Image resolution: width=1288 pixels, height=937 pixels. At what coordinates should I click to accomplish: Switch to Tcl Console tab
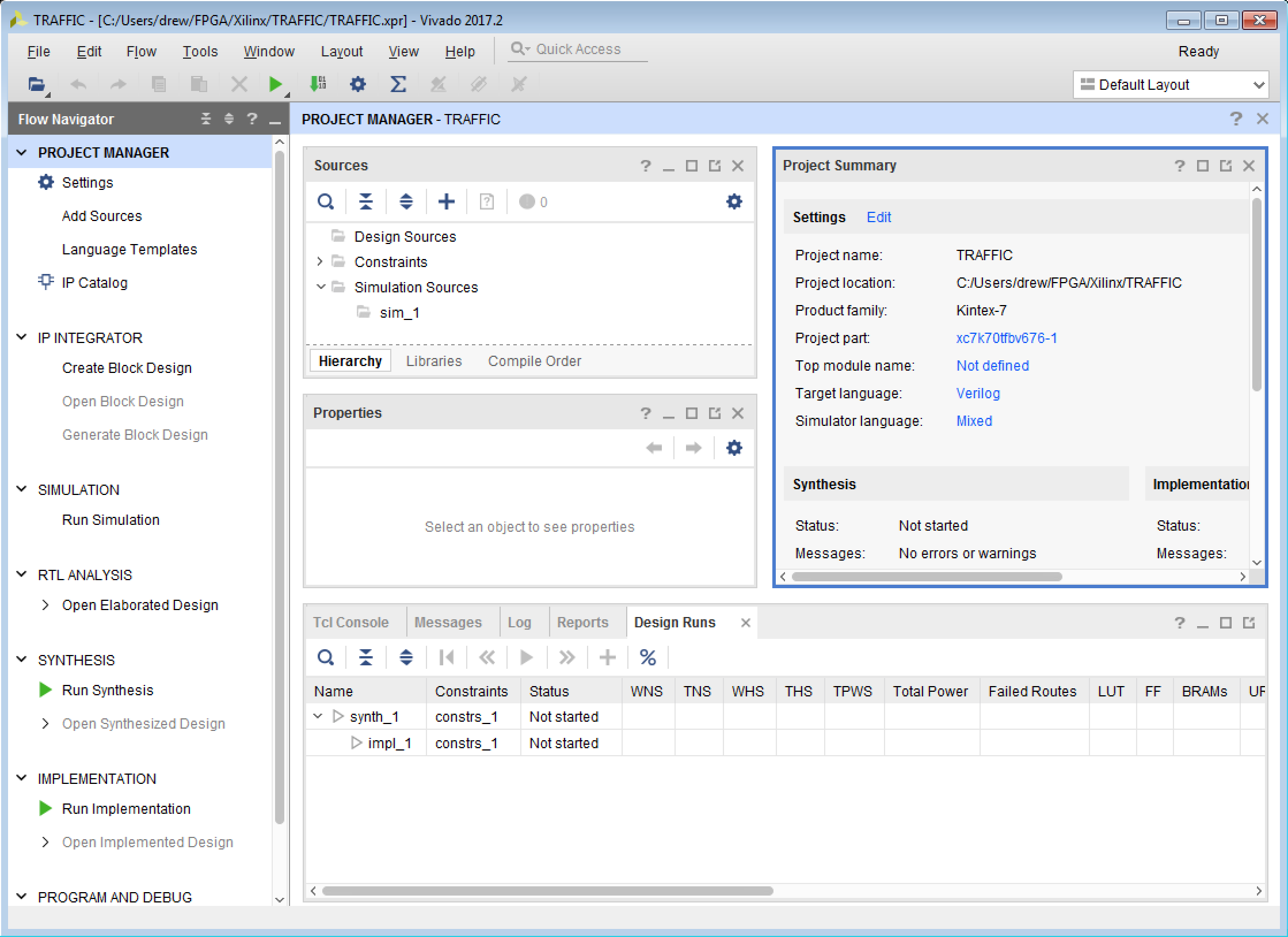(x=351, y=623)
